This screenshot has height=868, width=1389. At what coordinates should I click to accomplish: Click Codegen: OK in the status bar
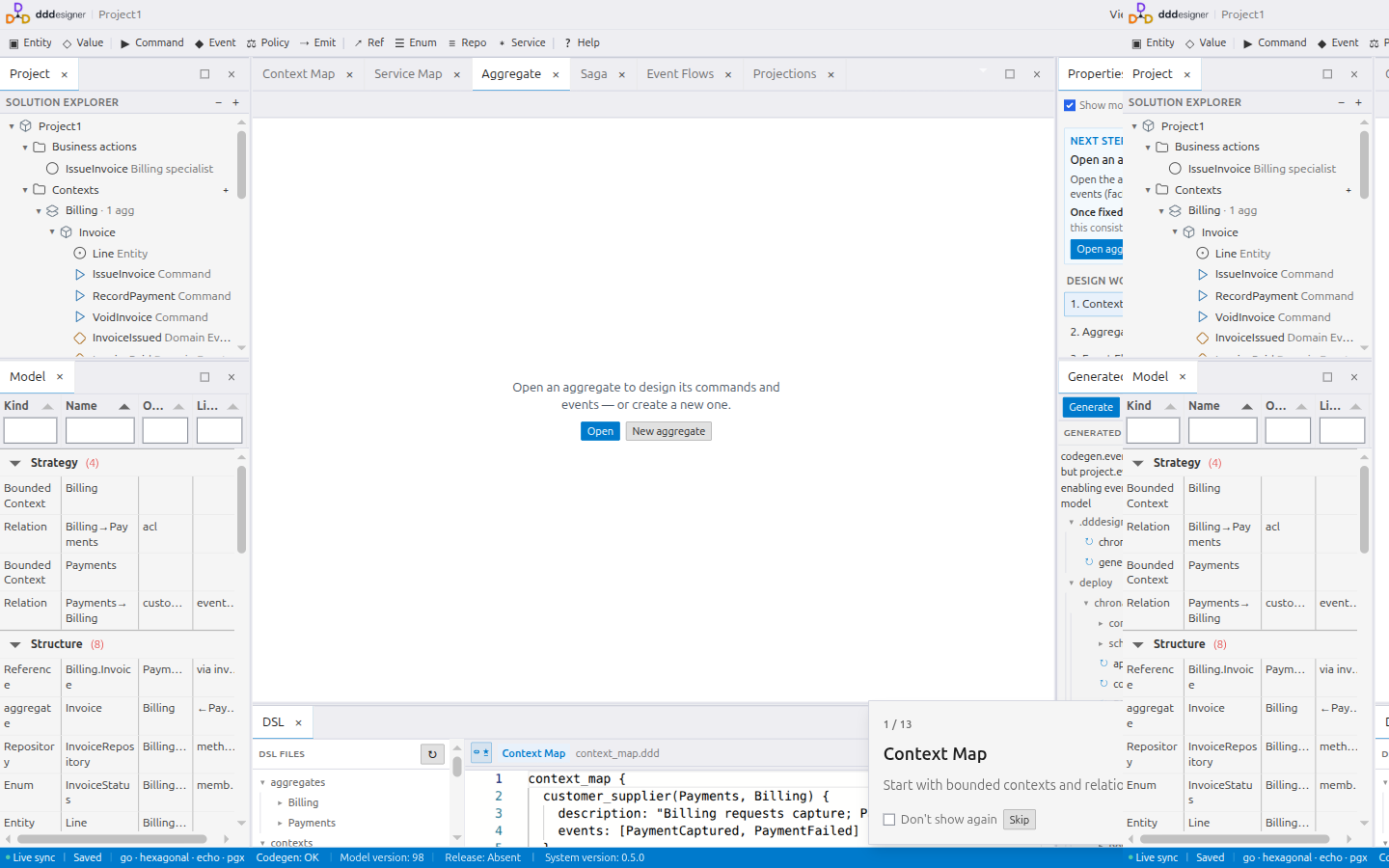(287, 857)
